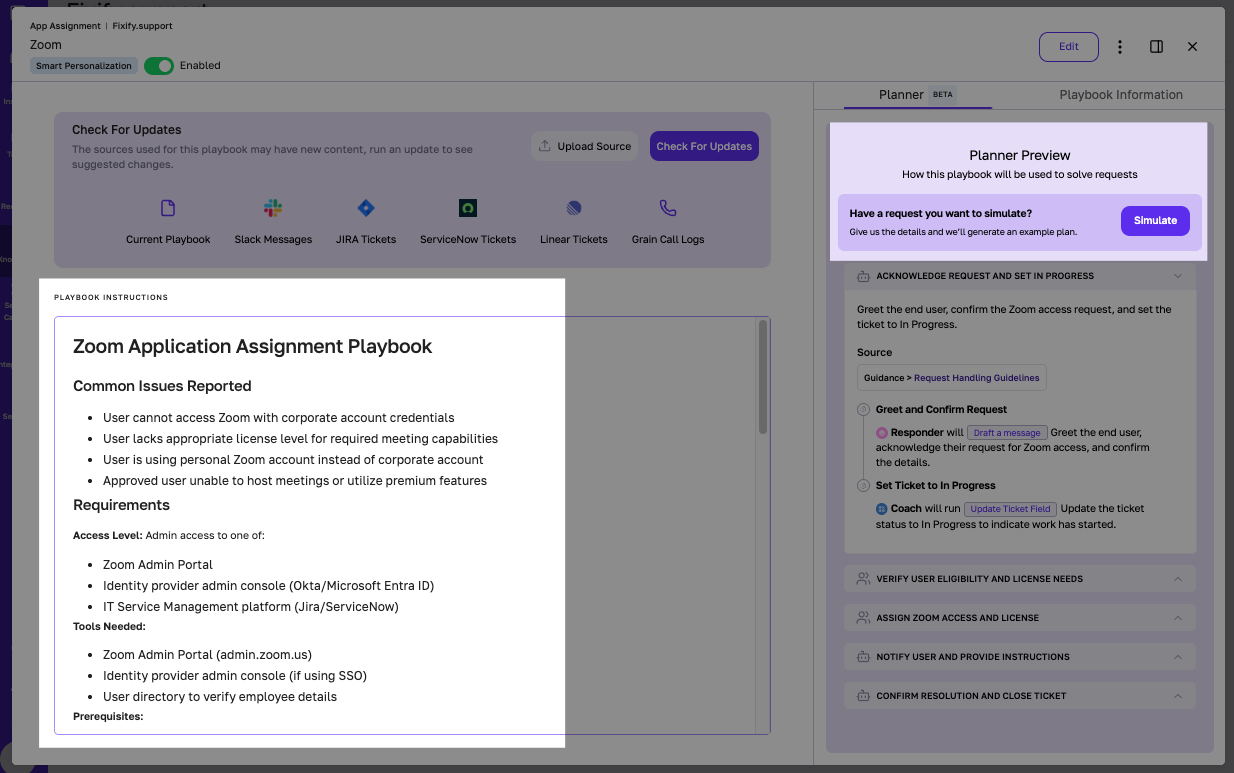Screen dimensions: 1234x773
Task: Toggle the side panel layout icon
Action: [1156, 46]
